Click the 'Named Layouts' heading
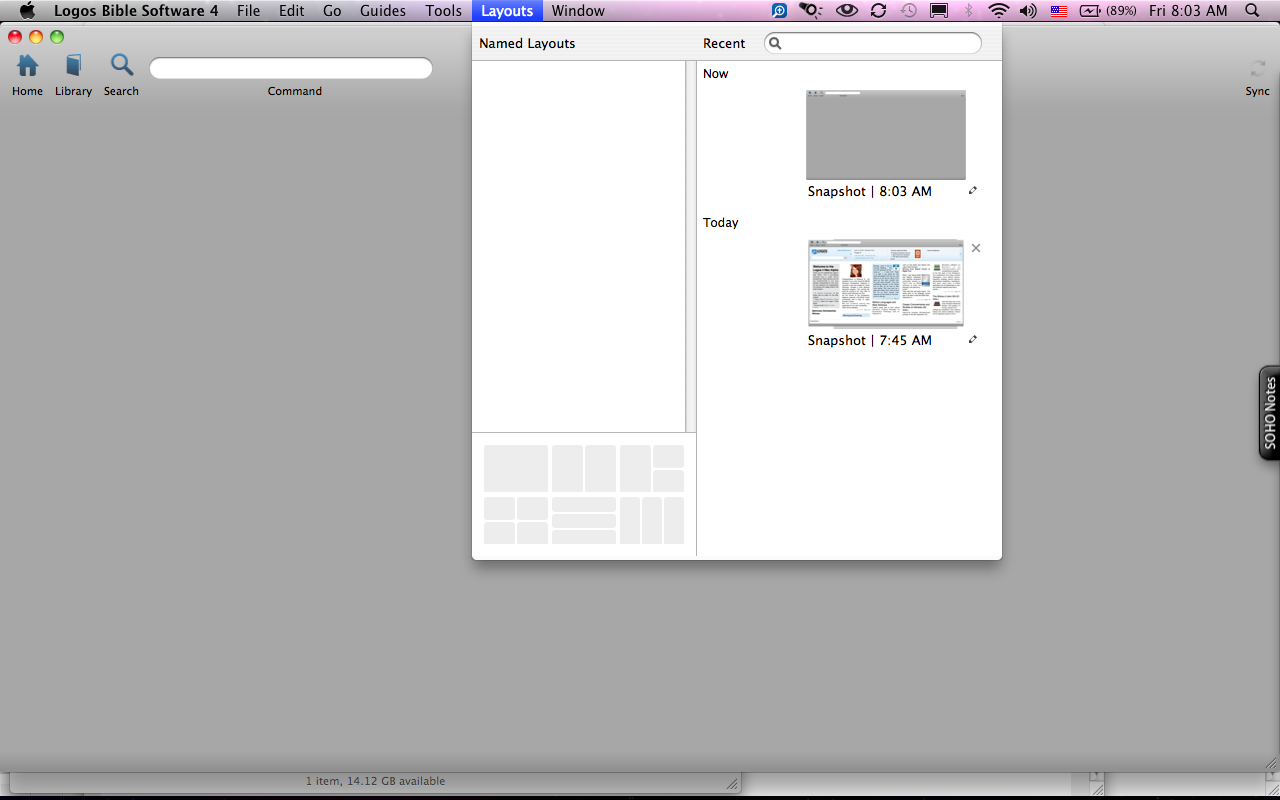Image resolution: width=1280 pixels, height=800 pixels. [x=527, y=43]
